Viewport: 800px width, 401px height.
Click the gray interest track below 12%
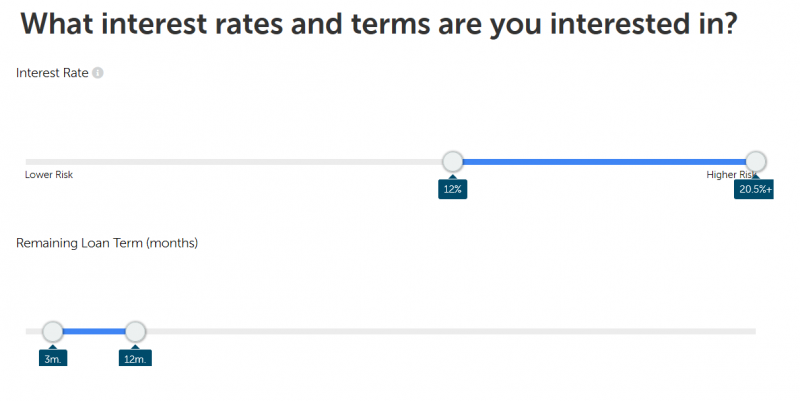(234, 162)
